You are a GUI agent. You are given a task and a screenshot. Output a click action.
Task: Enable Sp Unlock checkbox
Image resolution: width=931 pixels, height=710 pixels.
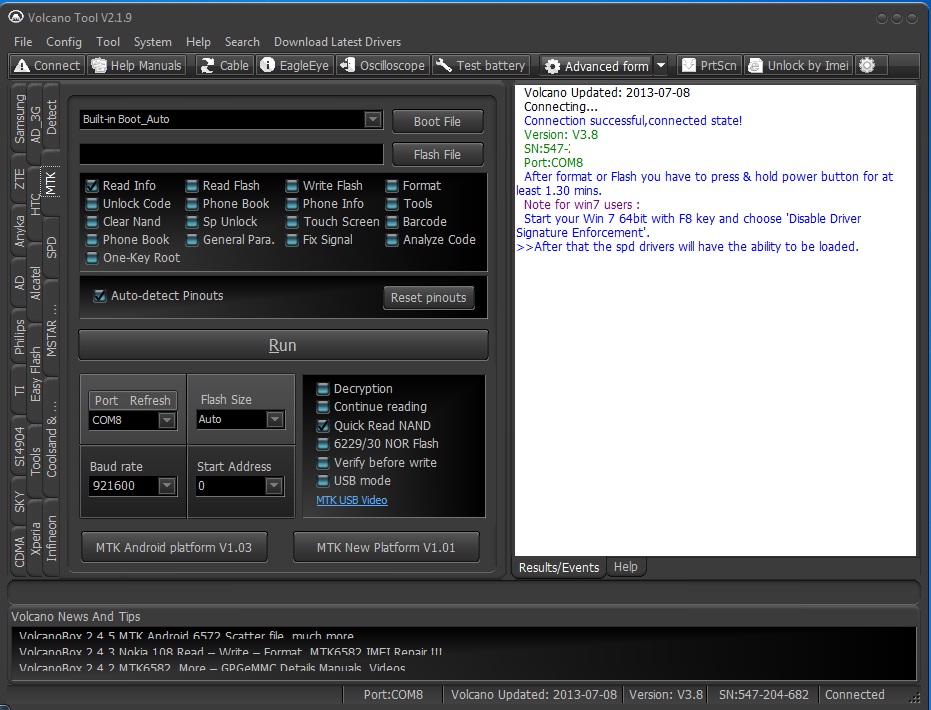click(191, 222)
